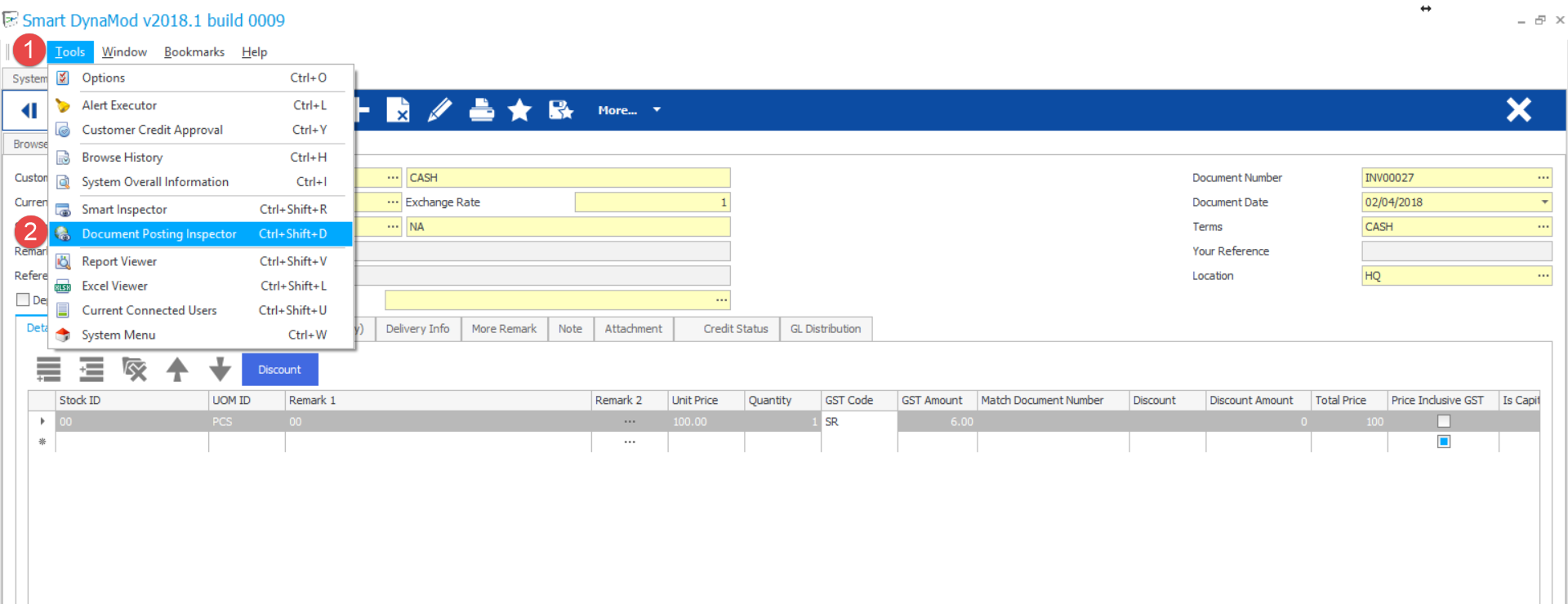The image size is (1568, 604).
Task: Switch to the Delivery Info tab
Action: [417, 329]
